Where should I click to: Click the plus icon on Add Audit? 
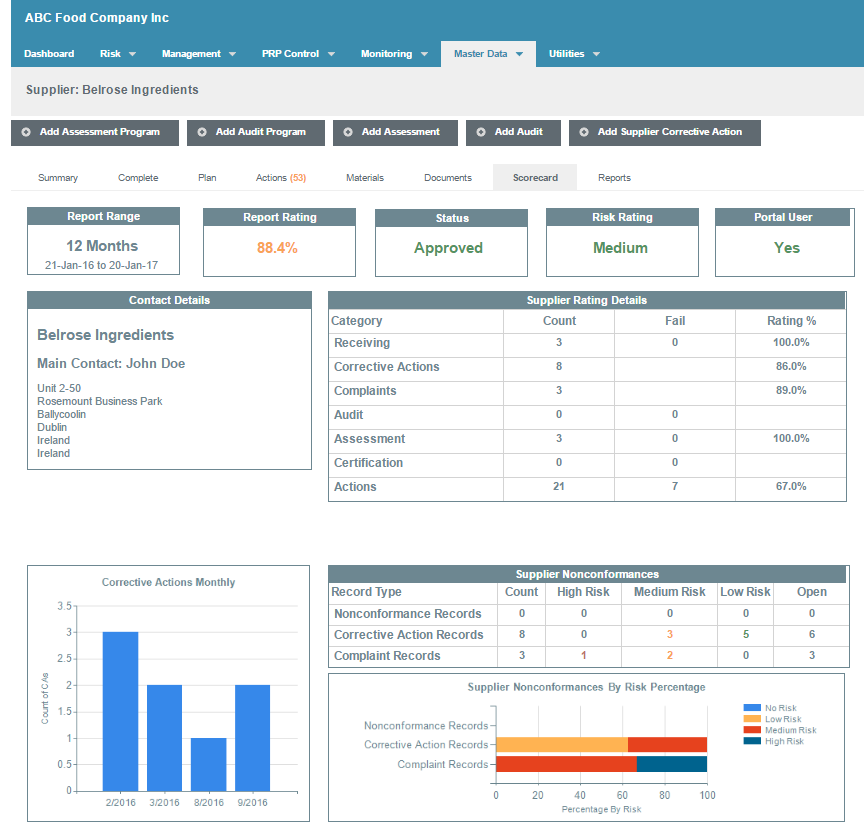pyautogui.click(x=481, y=132)
